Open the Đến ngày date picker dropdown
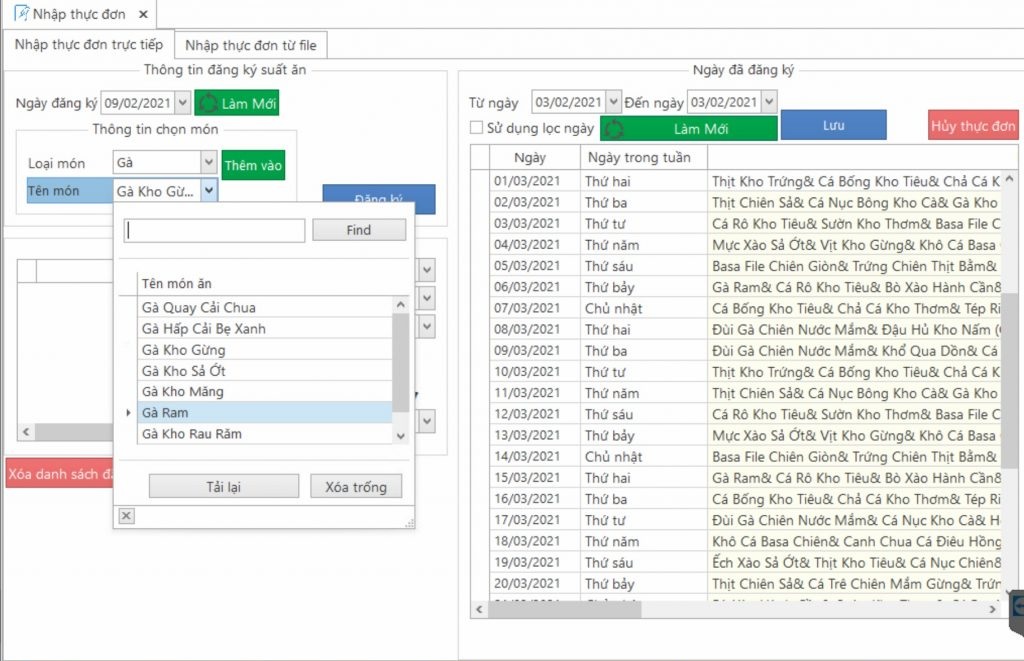The image size is (1024, 661). tap(768, 102)
